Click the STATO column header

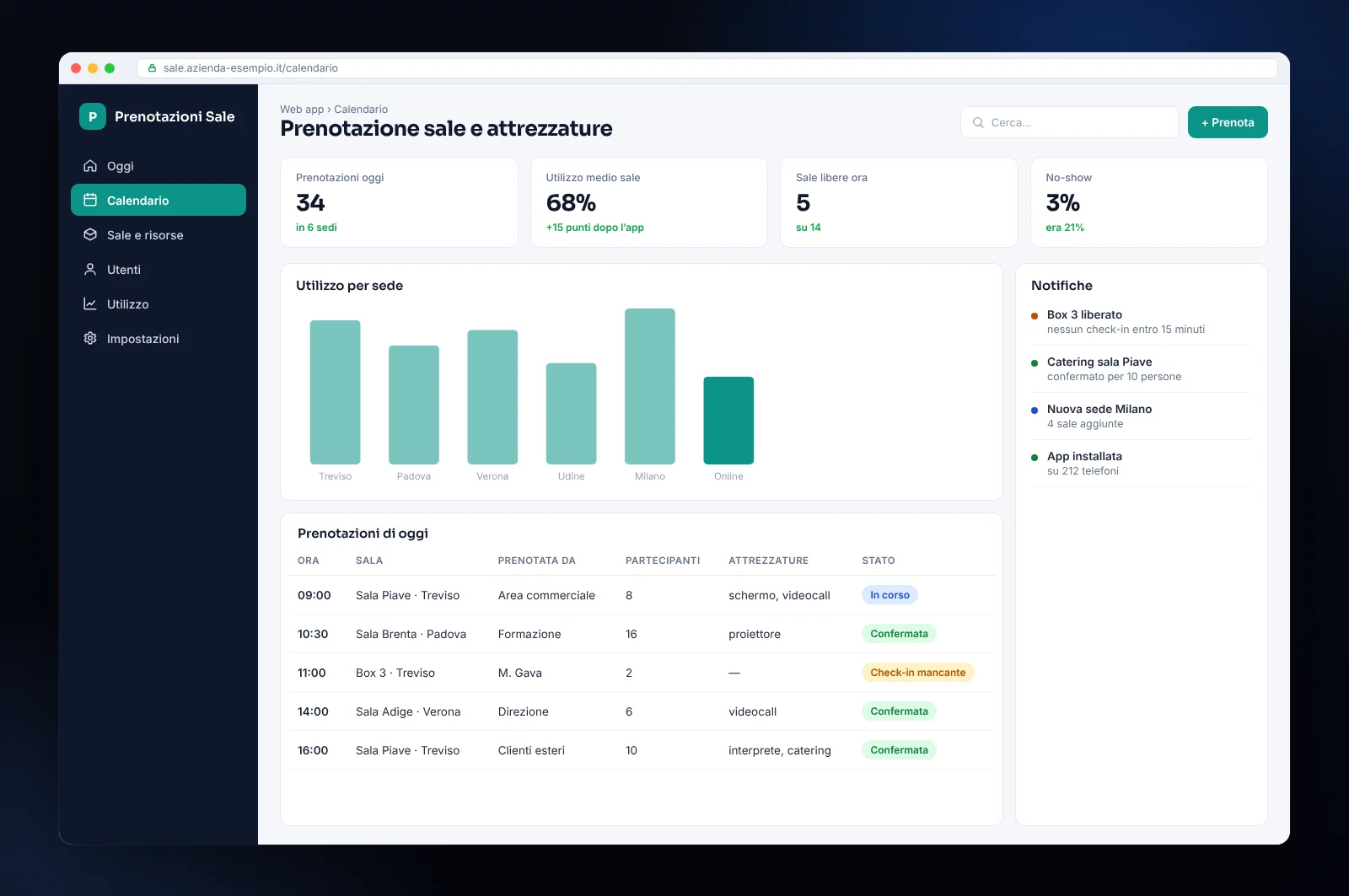coord(879,561)
